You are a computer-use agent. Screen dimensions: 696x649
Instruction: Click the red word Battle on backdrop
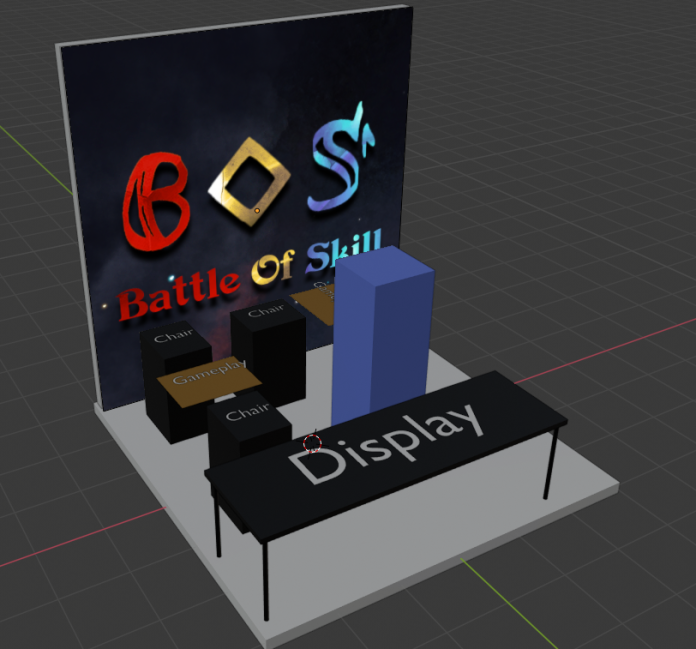point(178,294)
